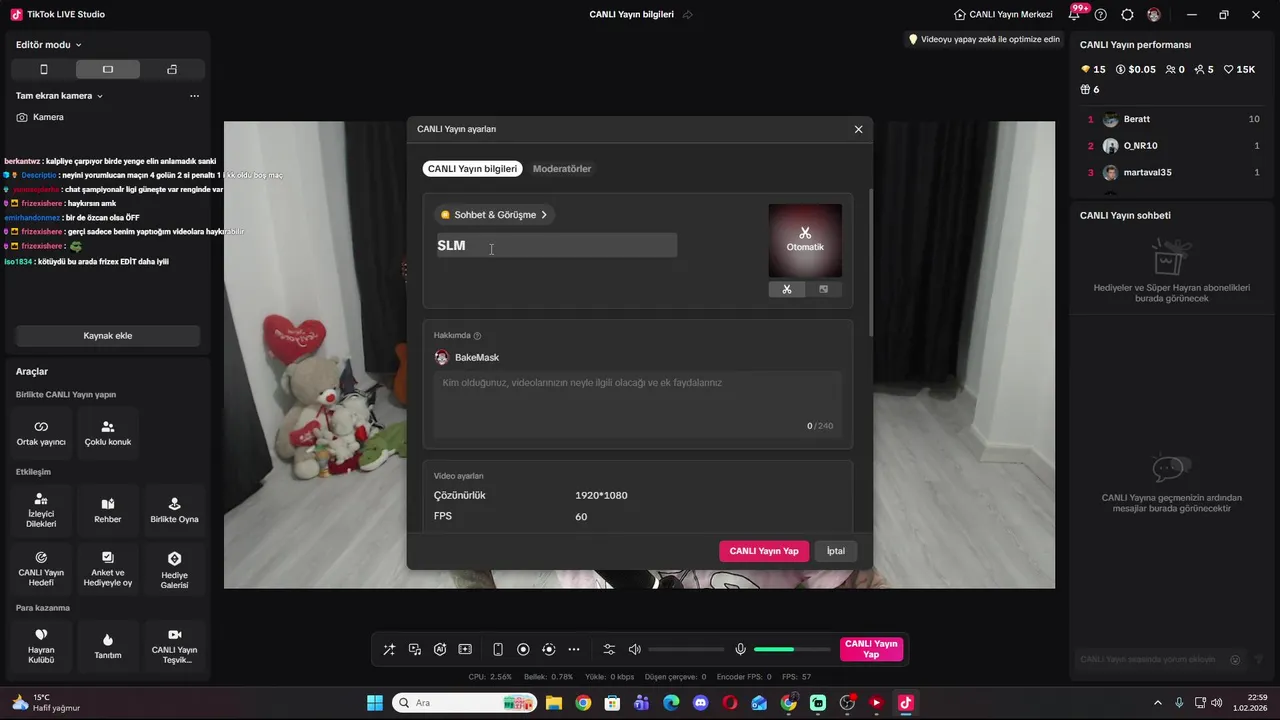Click the Otomatik cover thumbnail
The image size is (1280, 720).
[x=805, y=240]
